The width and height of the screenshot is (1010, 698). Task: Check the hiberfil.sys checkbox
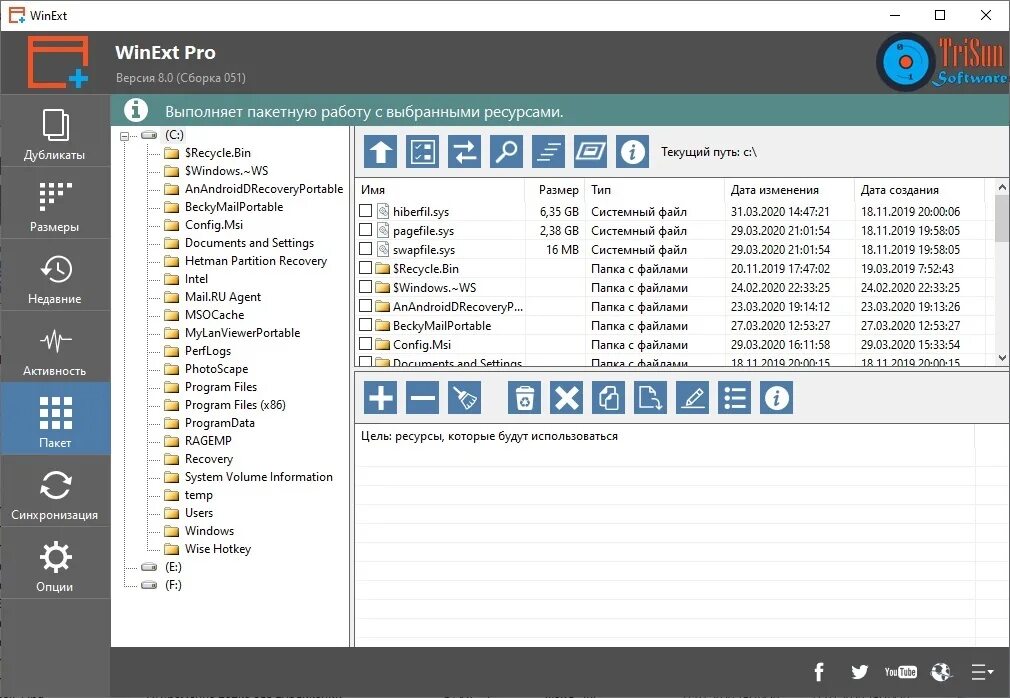tap(365, 211)
